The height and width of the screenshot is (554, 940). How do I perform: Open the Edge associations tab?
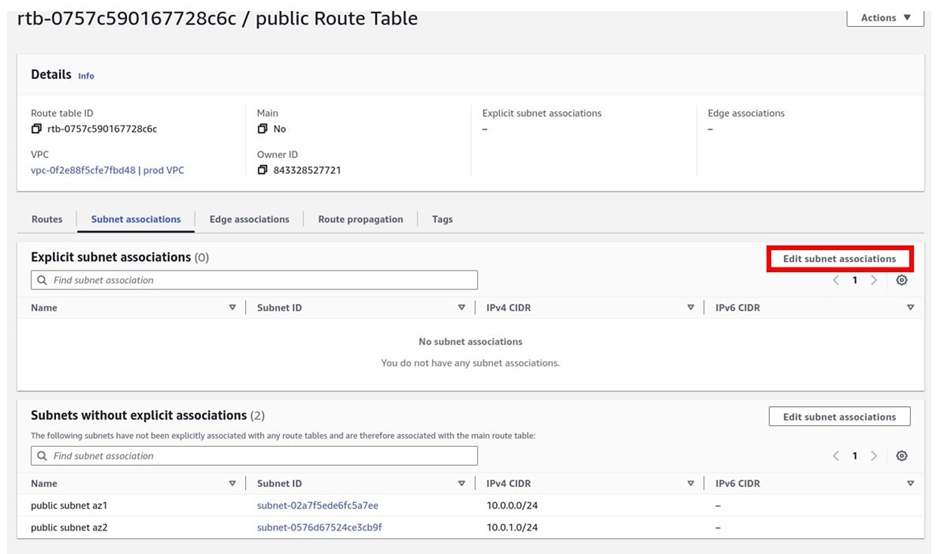pos(249,219)
